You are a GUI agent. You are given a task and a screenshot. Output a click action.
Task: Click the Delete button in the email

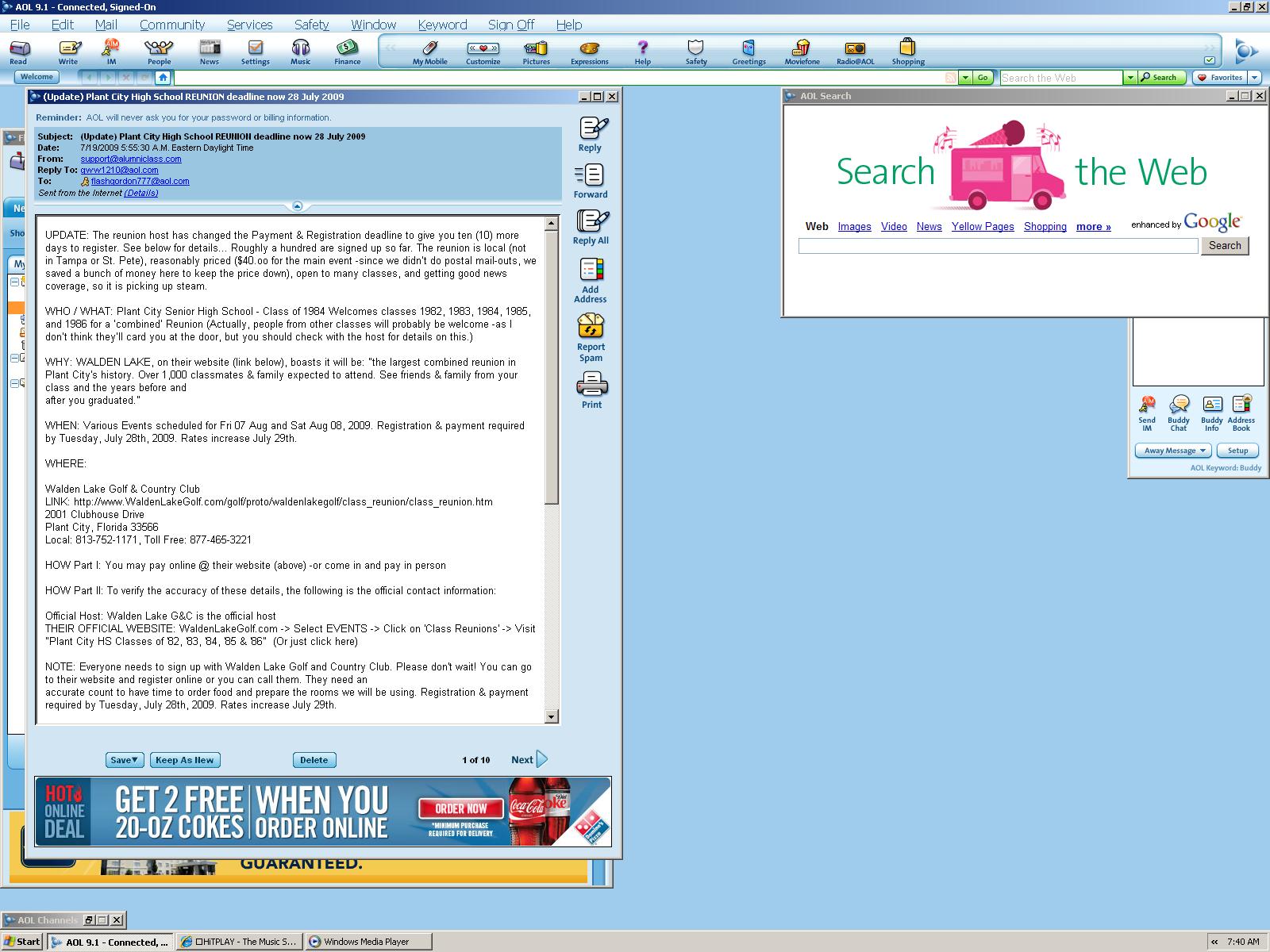pos(314,760)
